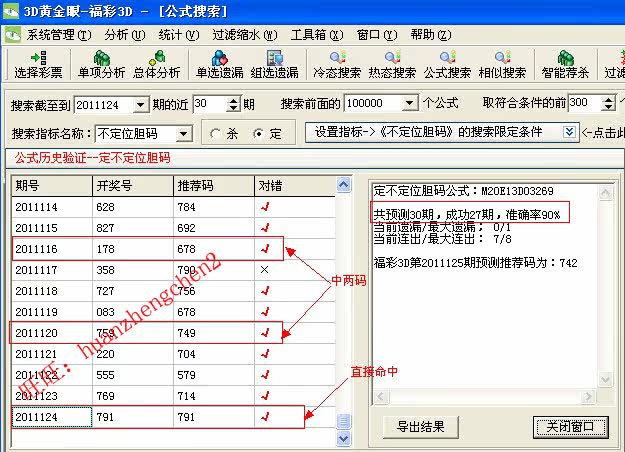This screenshot has width=625, height=452.
Task: Click 导出结果 button
Action: click(421, 427)
